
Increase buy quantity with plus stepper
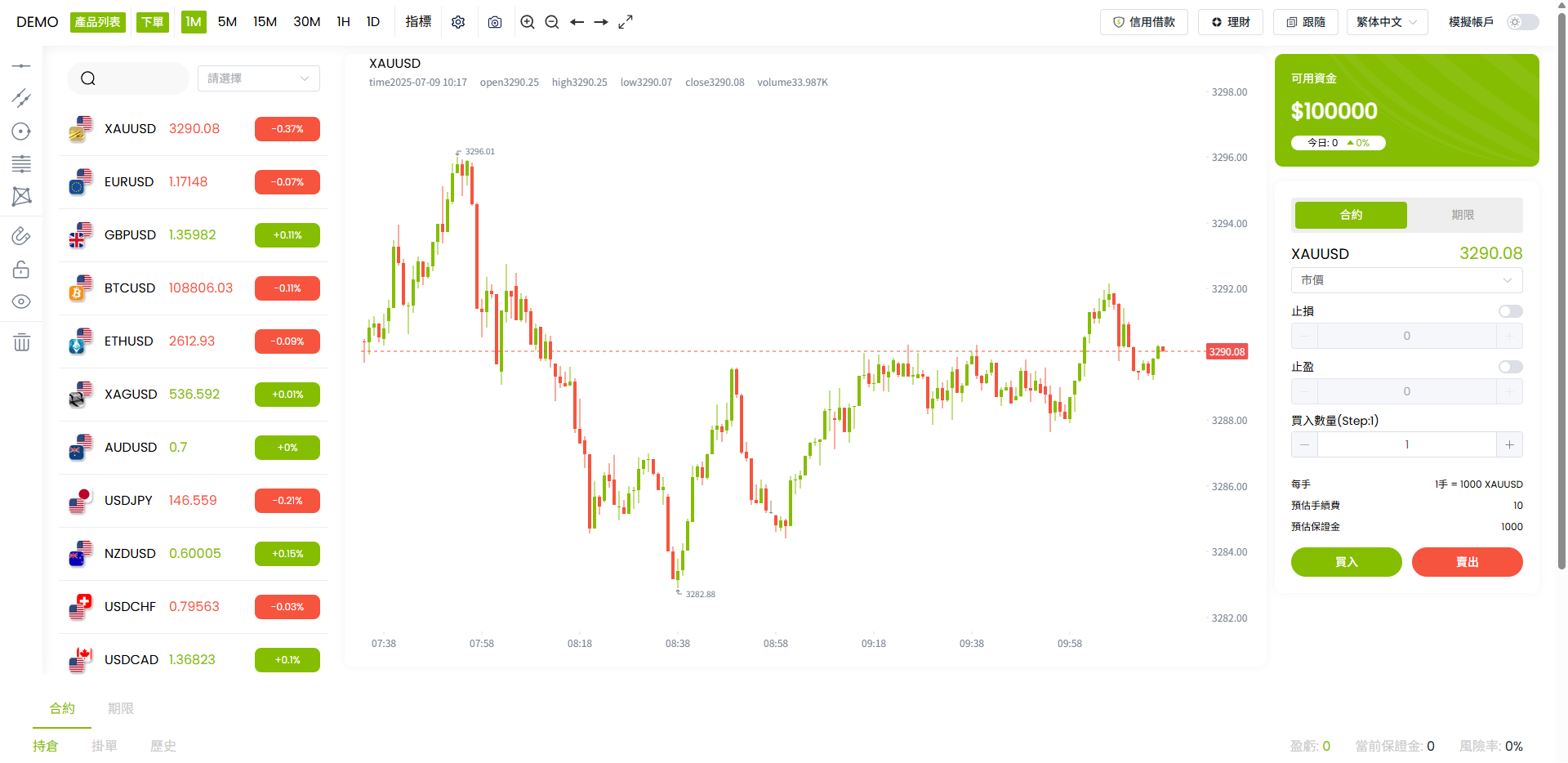[x=1509, y=444]
